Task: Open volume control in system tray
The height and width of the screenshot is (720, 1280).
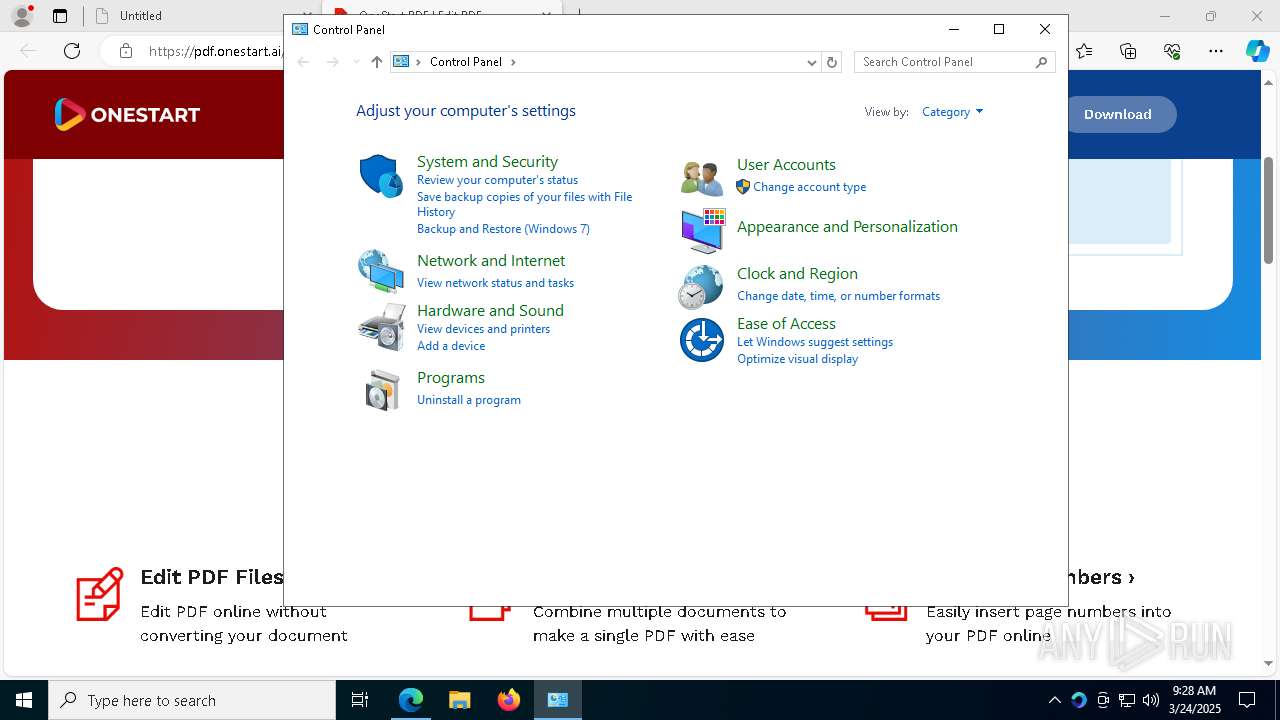Action: (x=1150, y=700)
